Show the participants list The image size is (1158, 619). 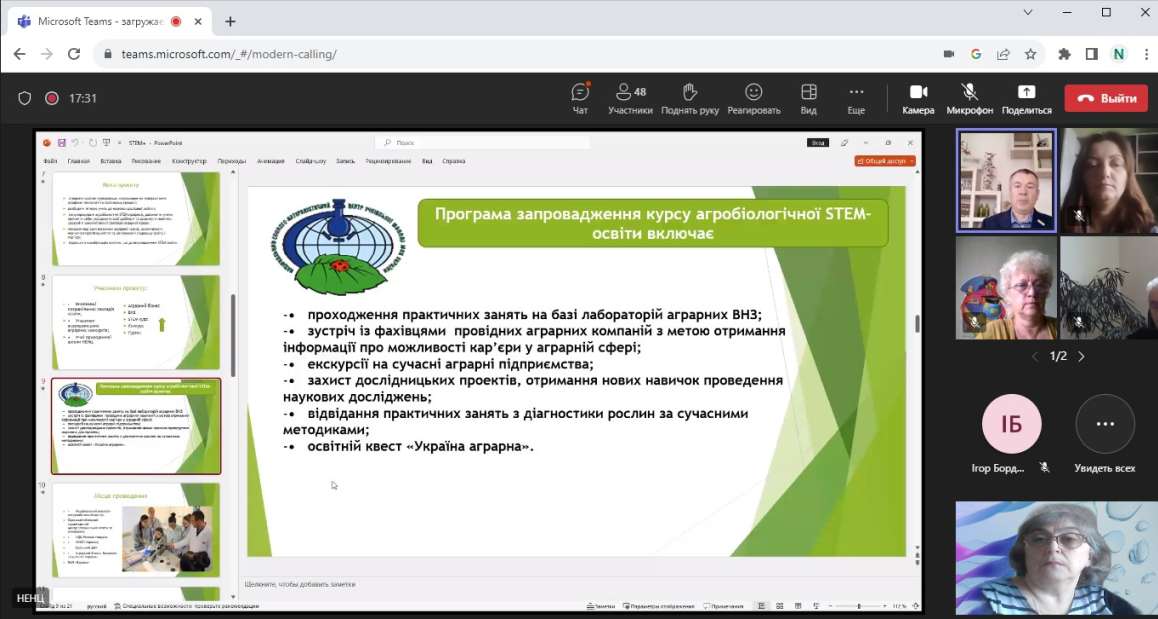pyautogui.click(x=631, y=98)
